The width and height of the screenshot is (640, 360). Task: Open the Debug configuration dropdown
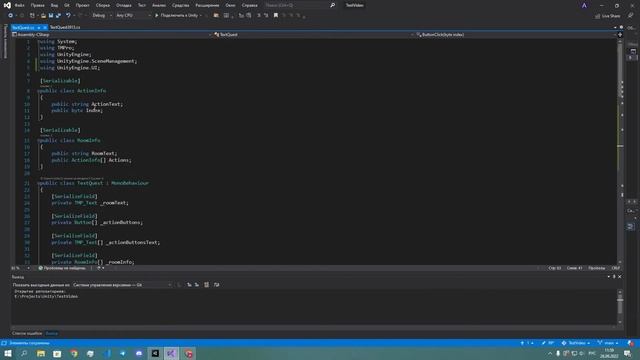102,16
